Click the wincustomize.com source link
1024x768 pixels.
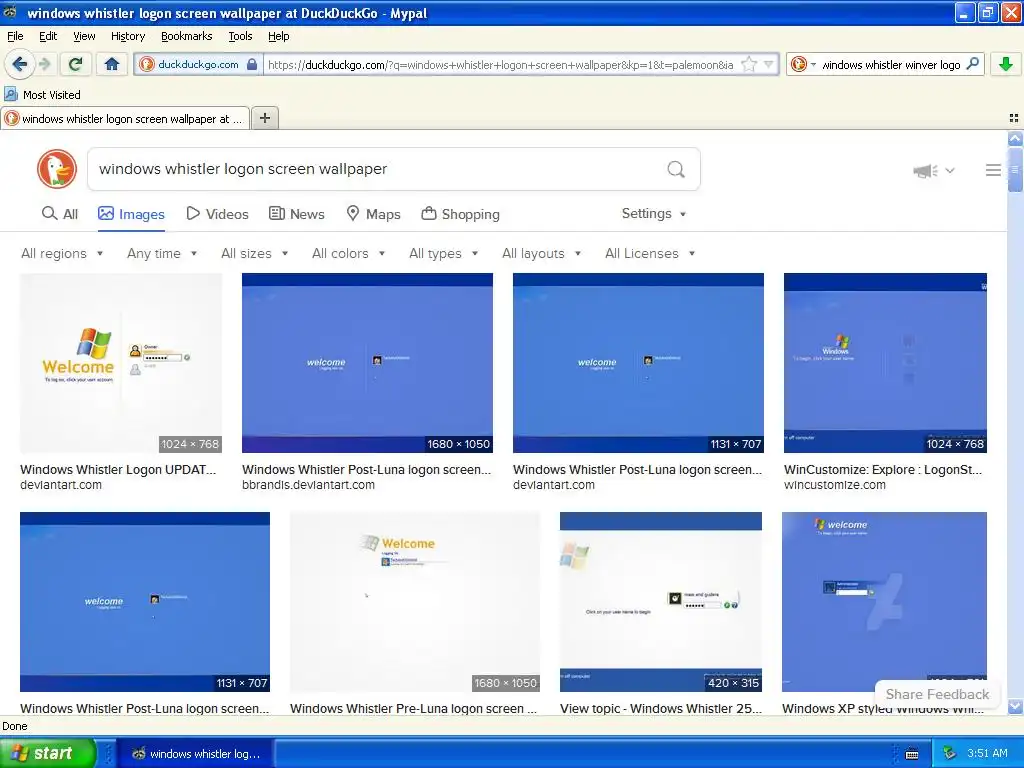835,485
